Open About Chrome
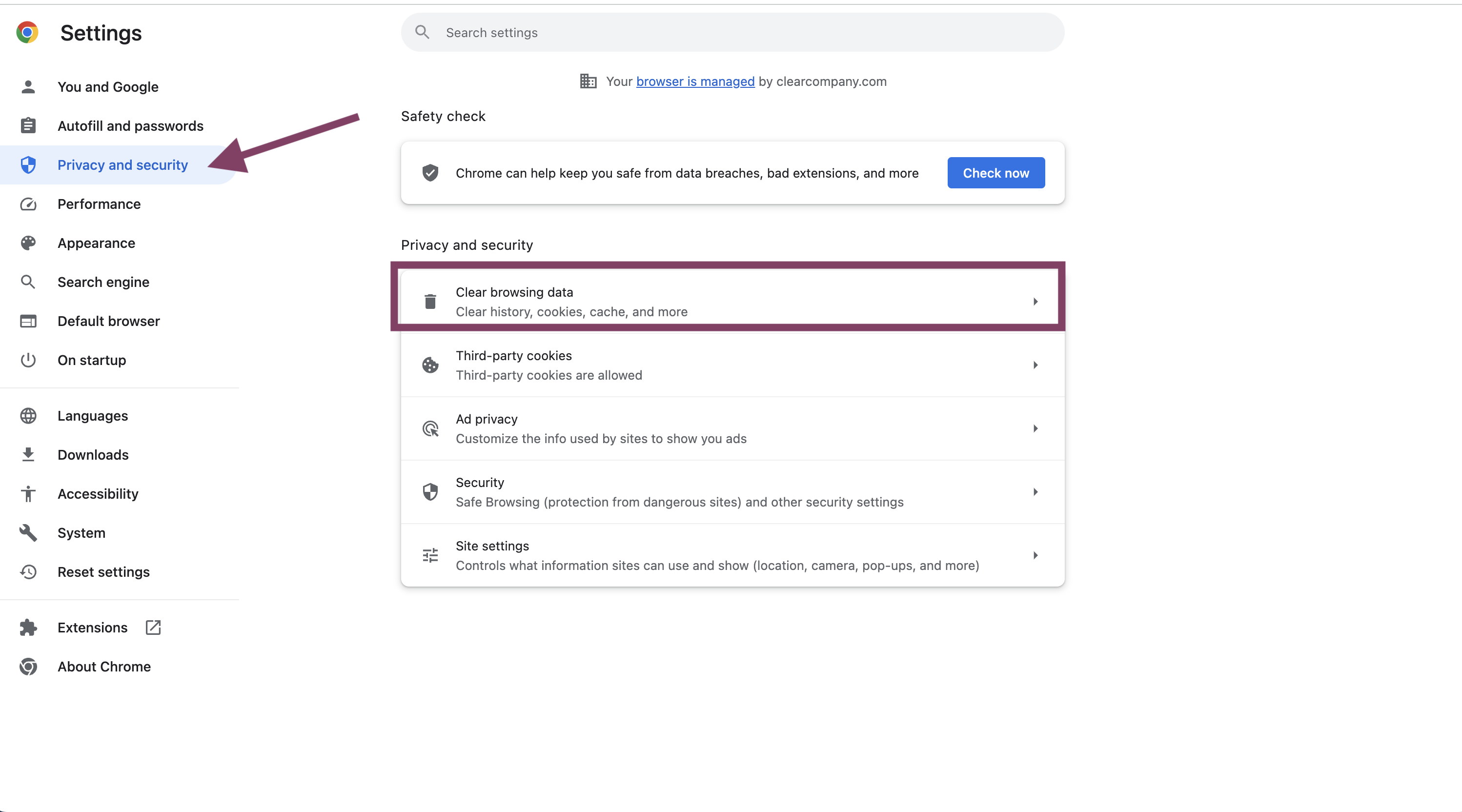Screen dimensions: 1462x812 (119, 666)
